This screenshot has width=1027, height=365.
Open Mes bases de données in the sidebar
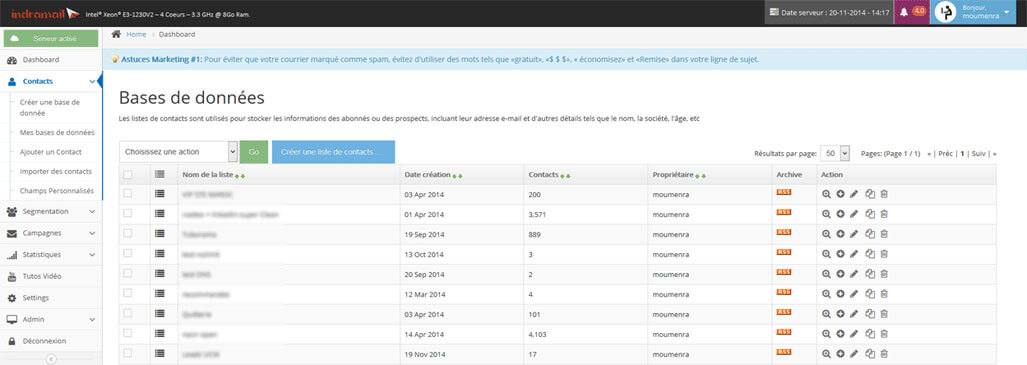[x=57, y=132]
